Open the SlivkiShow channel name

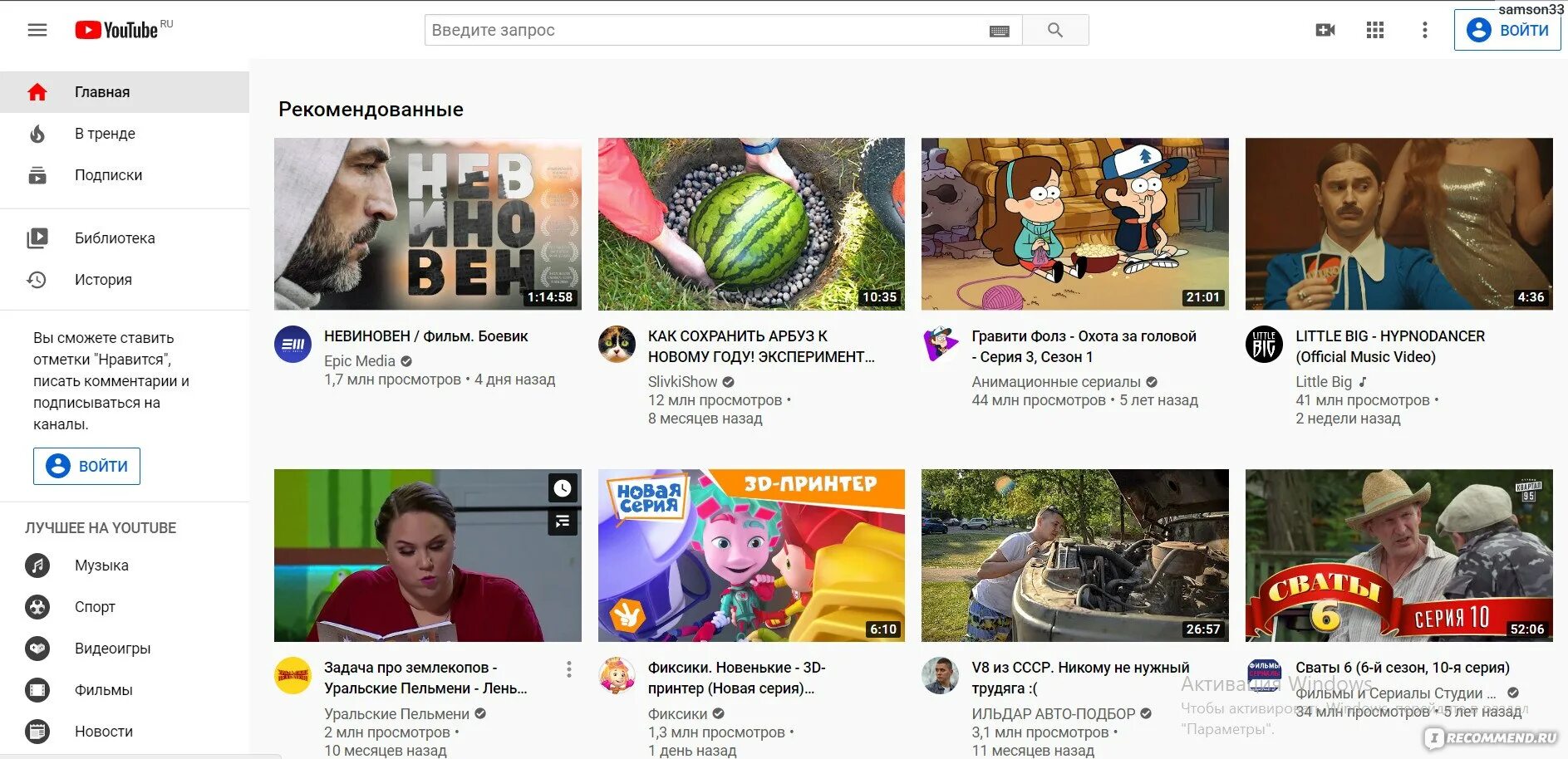pos(682,382)
